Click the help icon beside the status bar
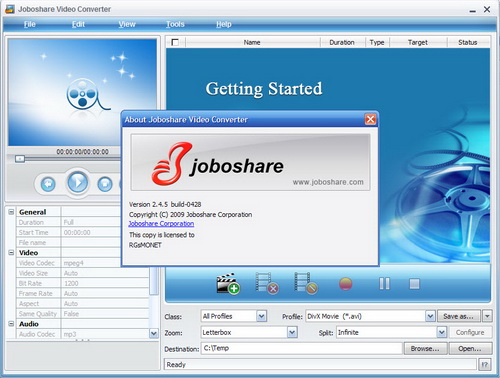 click(485, 365)
